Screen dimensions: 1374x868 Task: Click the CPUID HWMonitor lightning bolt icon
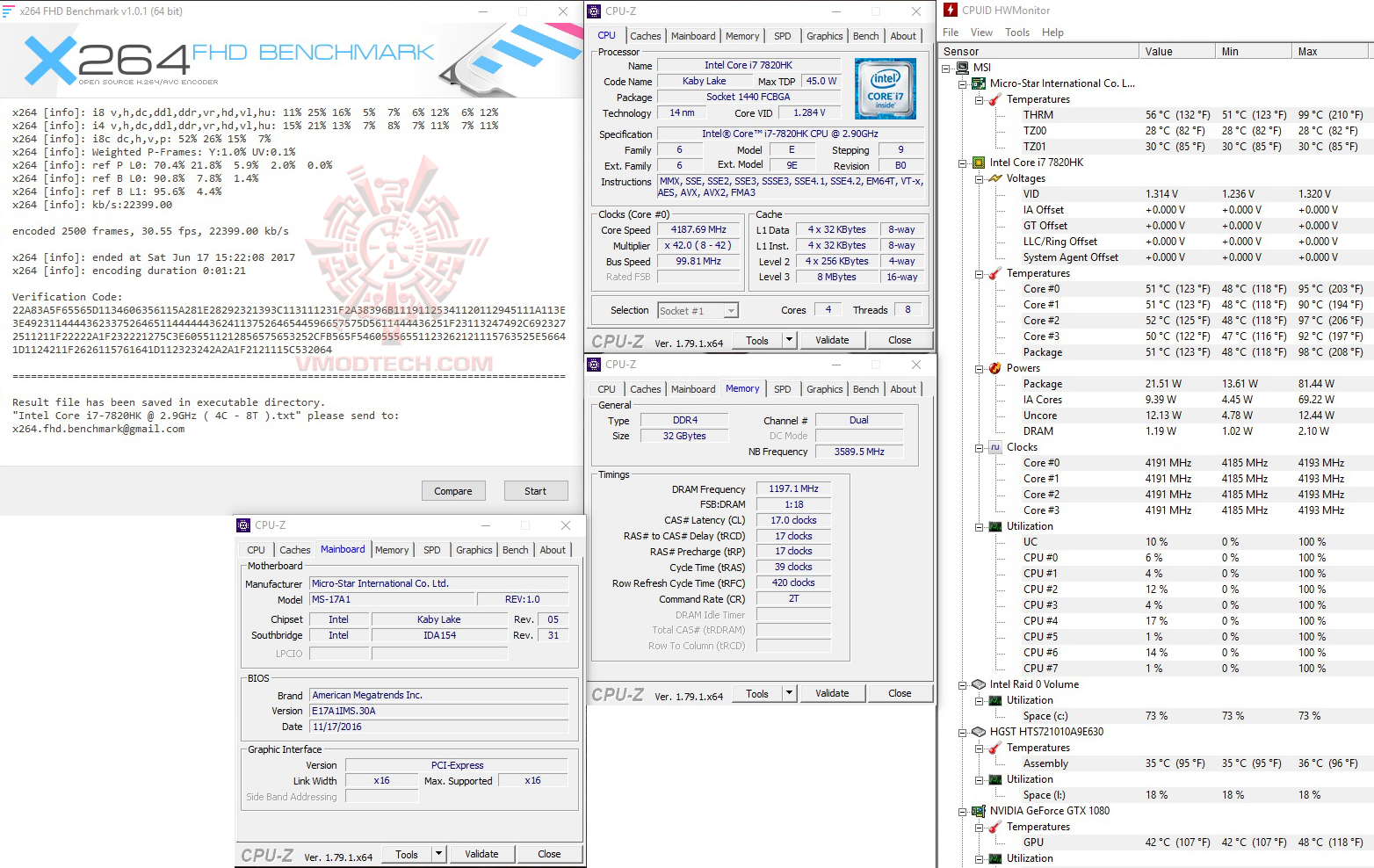pyautogui.click(x=949, y=10)
